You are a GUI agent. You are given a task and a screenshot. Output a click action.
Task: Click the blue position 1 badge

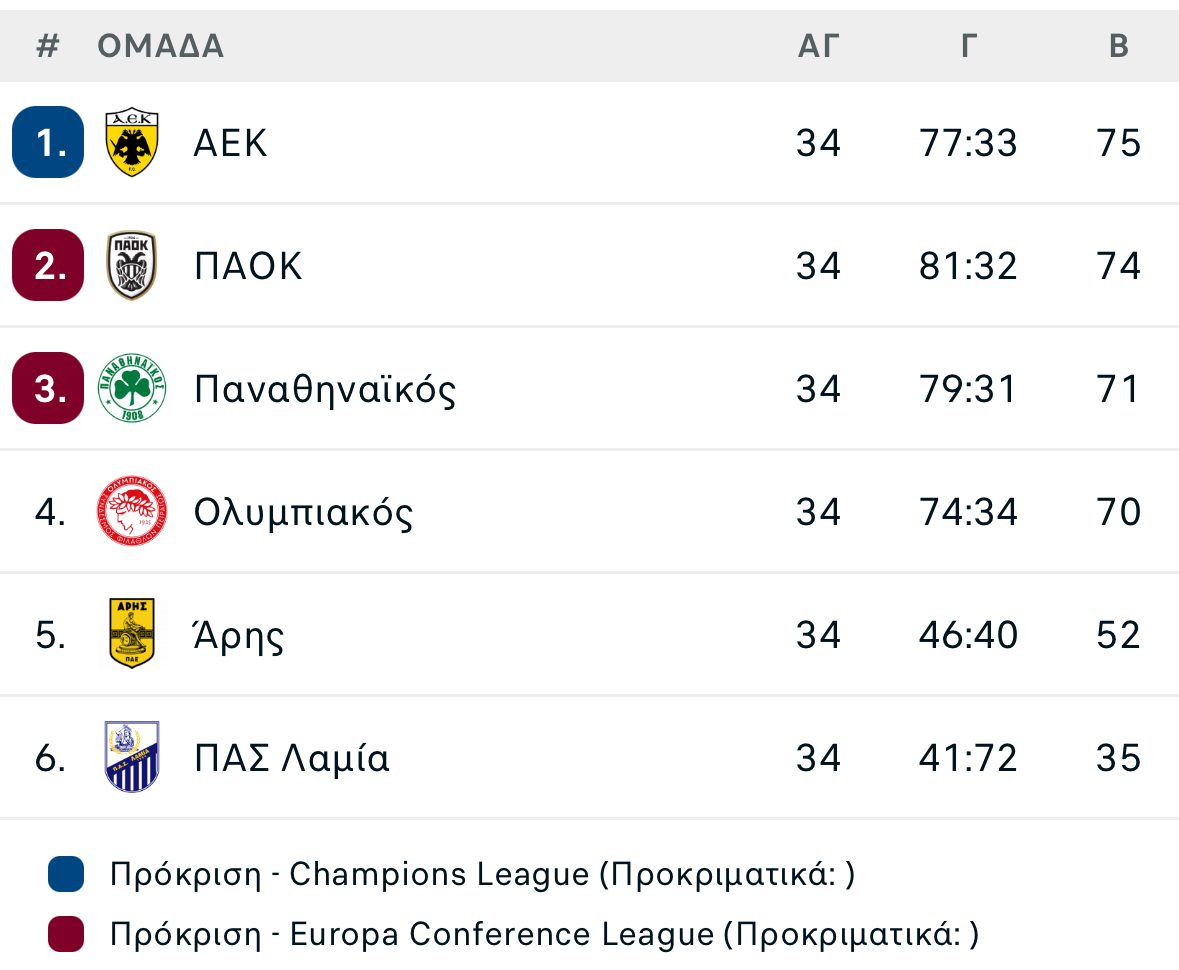[48, 143]
